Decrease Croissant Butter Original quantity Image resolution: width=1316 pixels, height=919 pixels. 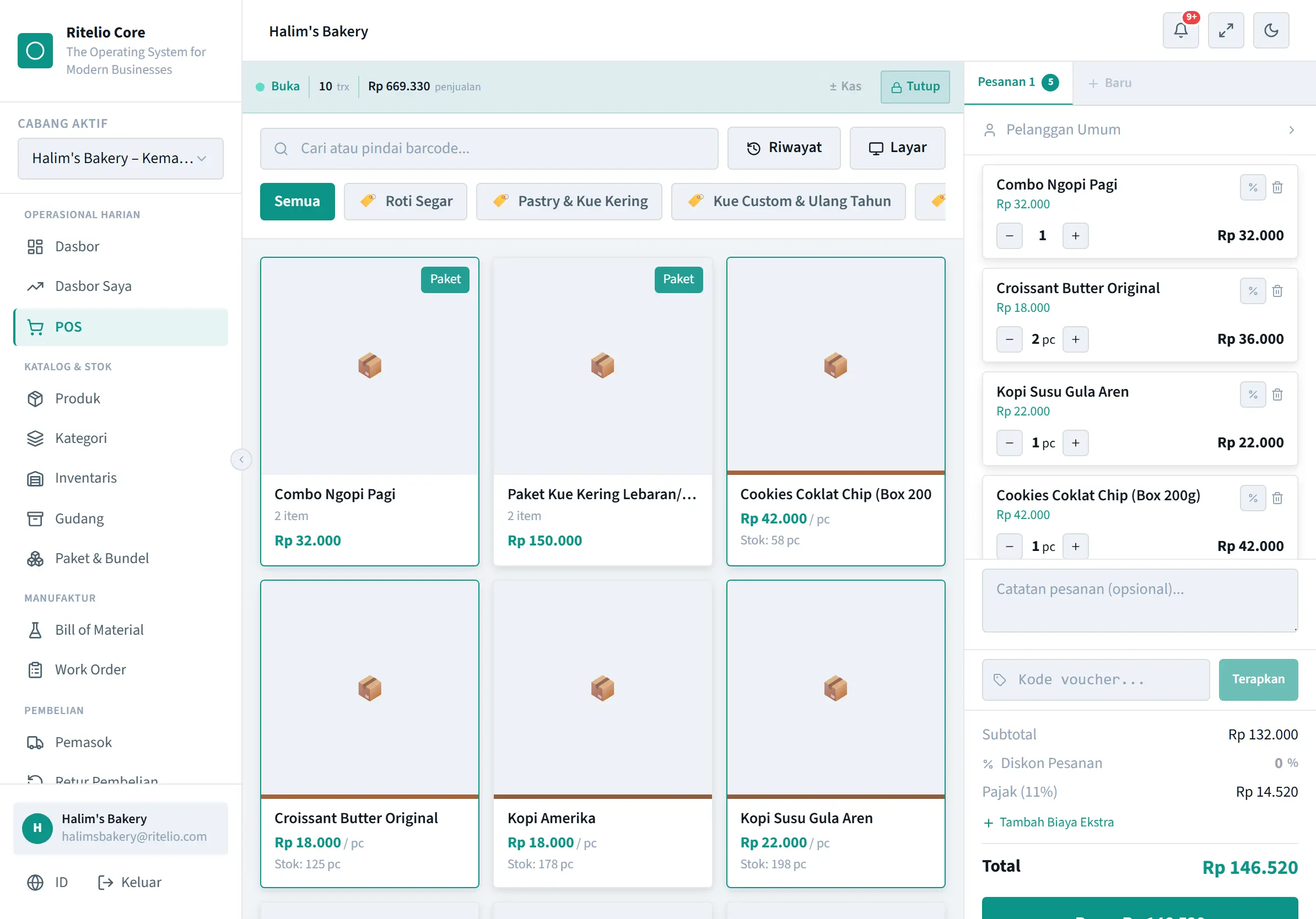1010,340
